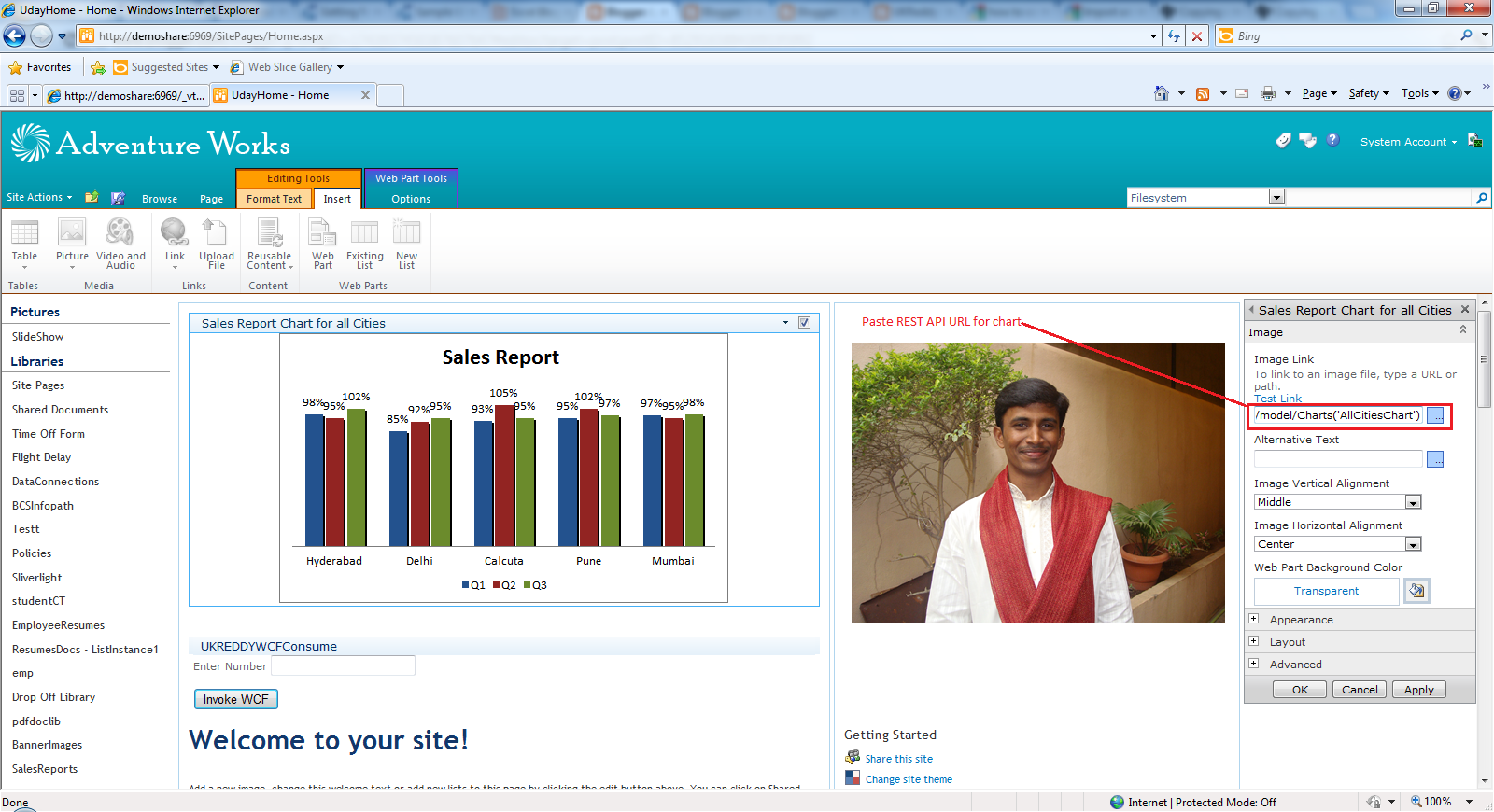Open the Tags and Notes icon
Screen dimensions: 1494x812
[x=1307, y=140]
